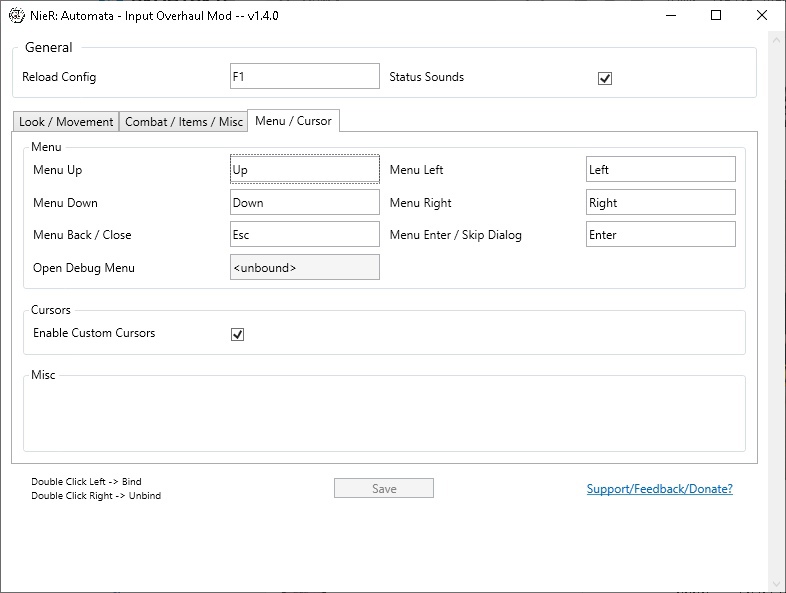Click the Save button
The height and width of the screenshot is (593, 786).
[x=384, y=488]
